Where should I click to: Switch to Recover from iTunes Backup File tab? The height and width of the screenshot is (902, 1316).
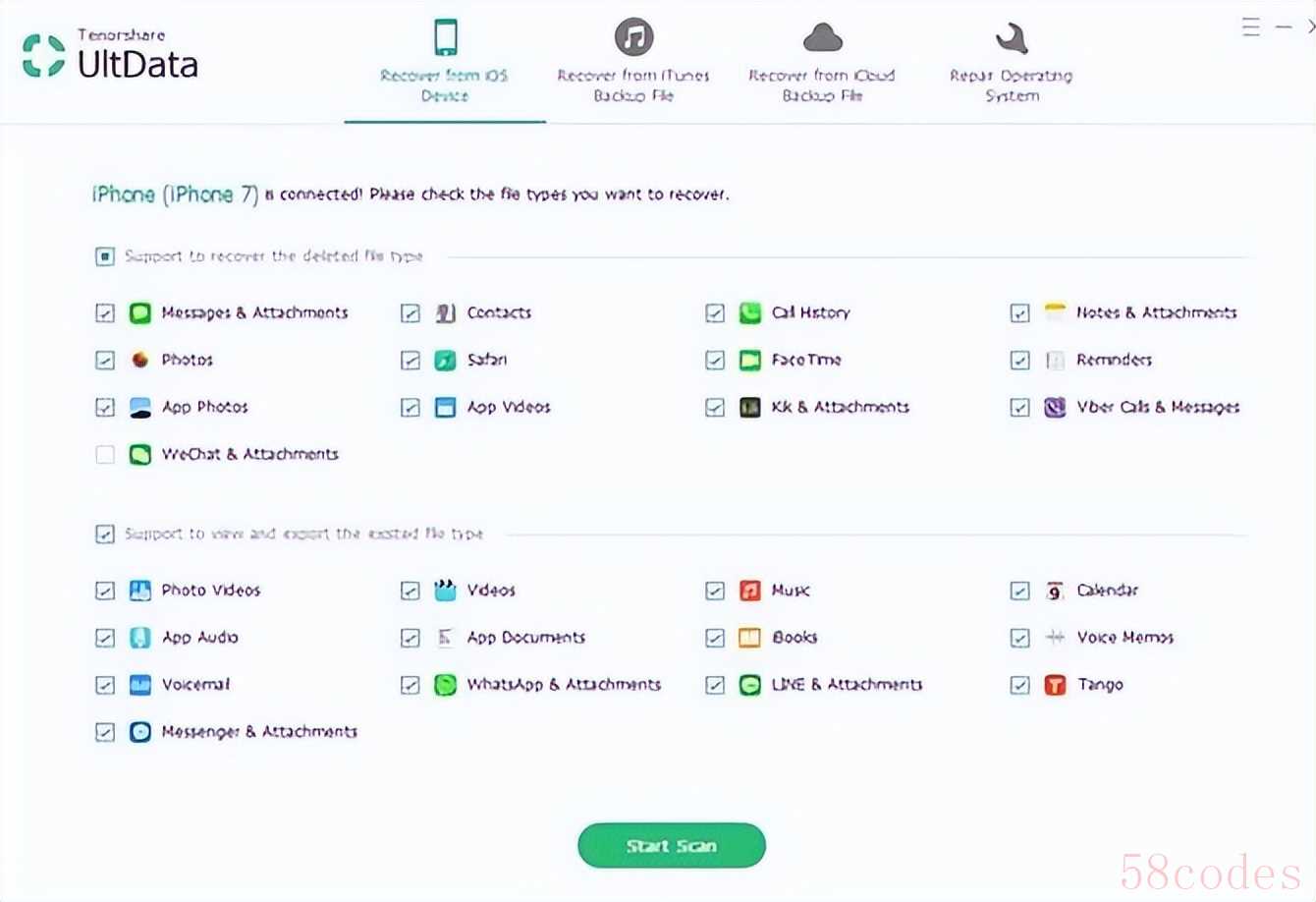pos(633,61)
